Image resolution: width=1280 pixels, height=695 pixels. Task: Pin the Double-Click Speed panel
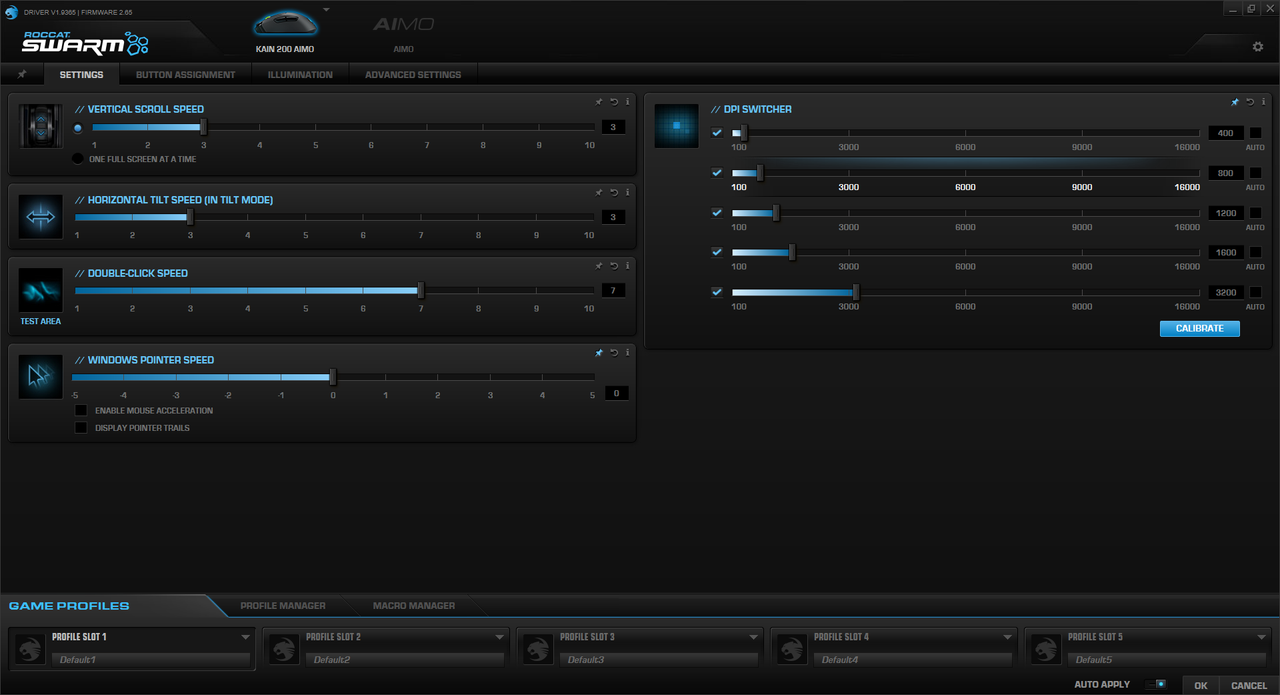click(599, 266)
